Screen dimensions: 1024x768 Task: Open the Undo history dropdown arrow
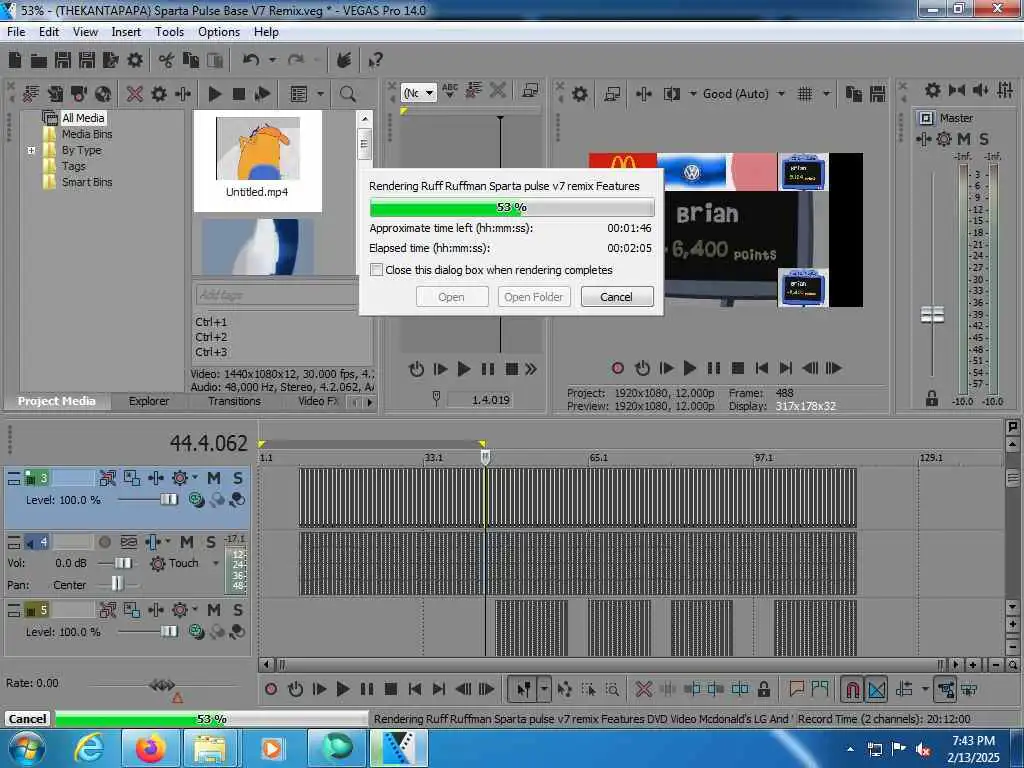[272, 60]
